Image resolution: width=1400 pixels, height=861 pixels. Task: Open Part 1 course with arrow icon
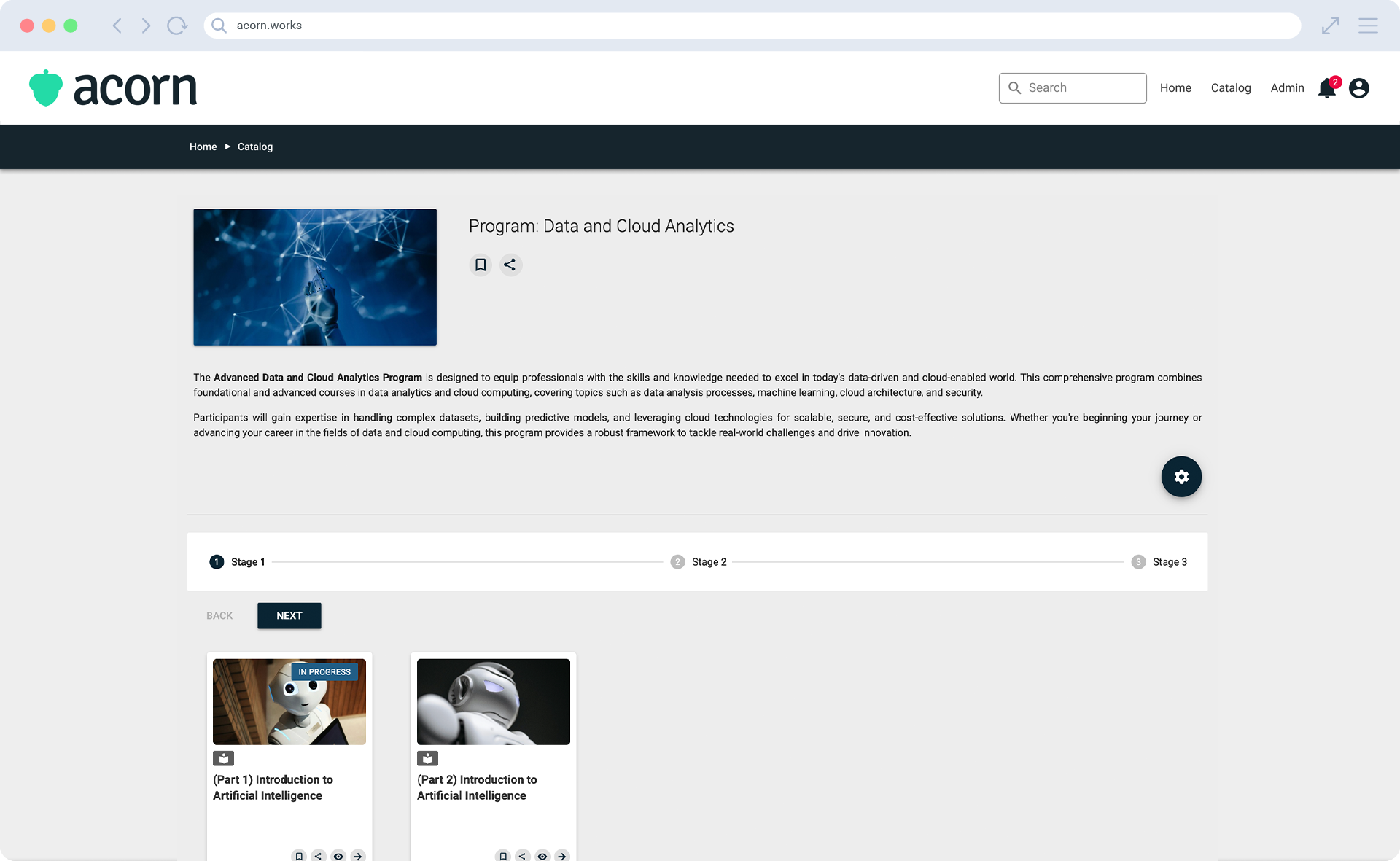[x=358, y=856]
